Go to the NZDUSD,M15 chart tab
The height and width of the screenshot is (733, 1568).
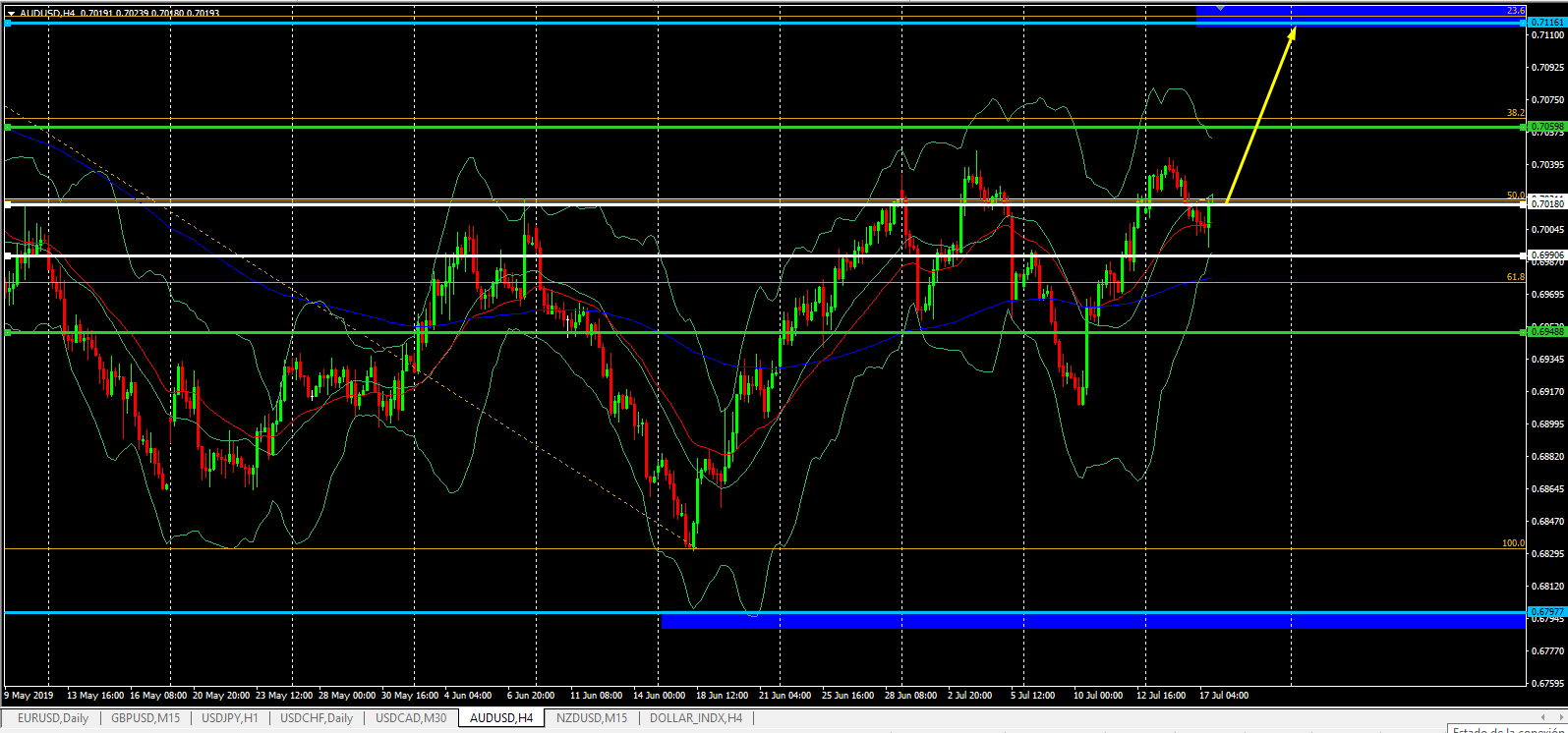(592, 718)
